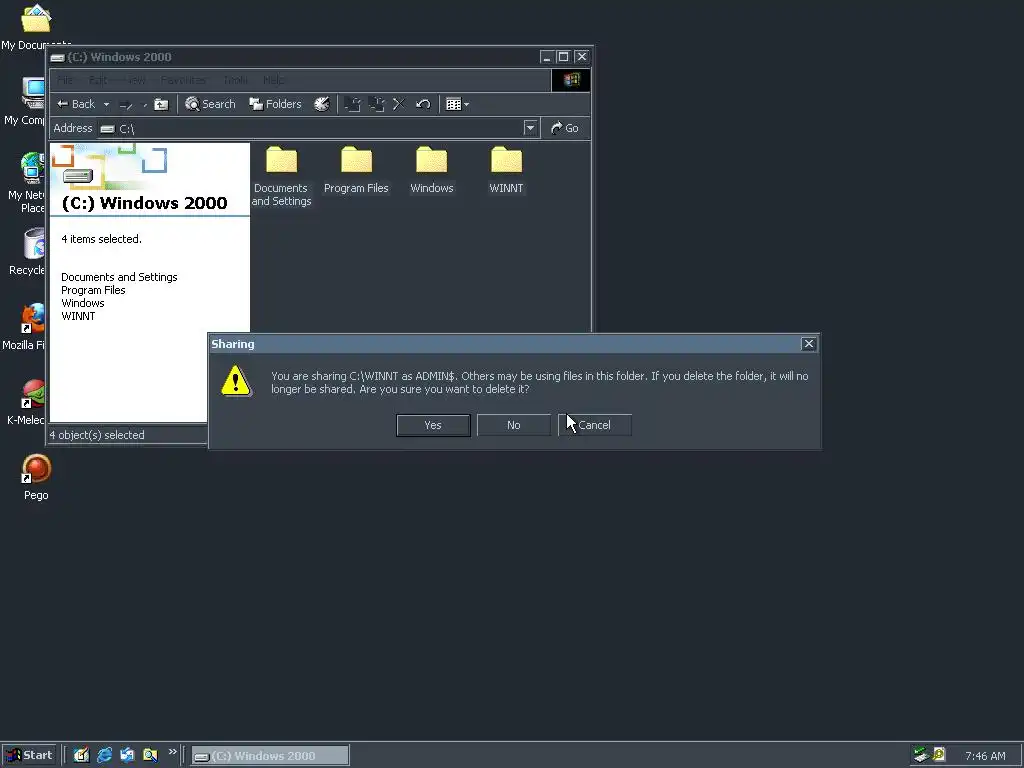The height and width of the screenshot is (768, 1024).
Task: Click the fourth quick launch search icon
Action: coord(150,756)
